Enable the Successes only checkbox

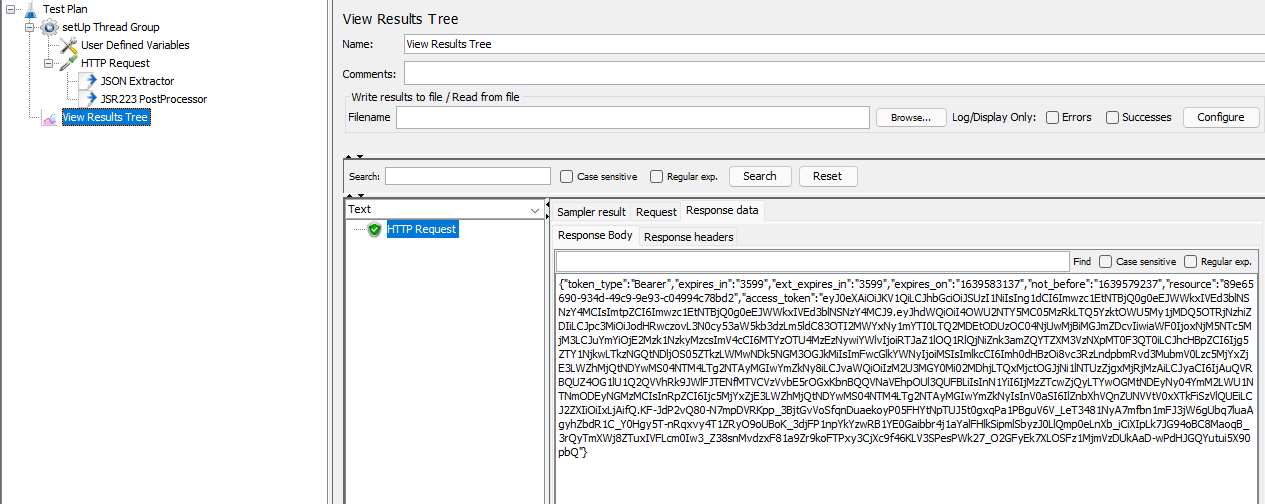click(x=1112, y=117)
